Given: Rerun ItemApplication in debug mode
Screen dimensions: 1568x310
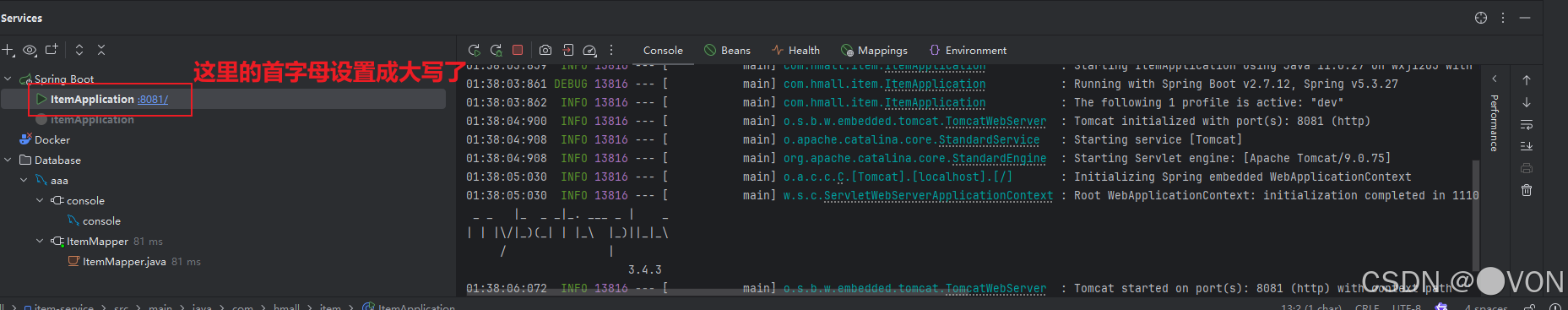Looking at the screenshot, I should pyautogui.click(x=496, y=50).
